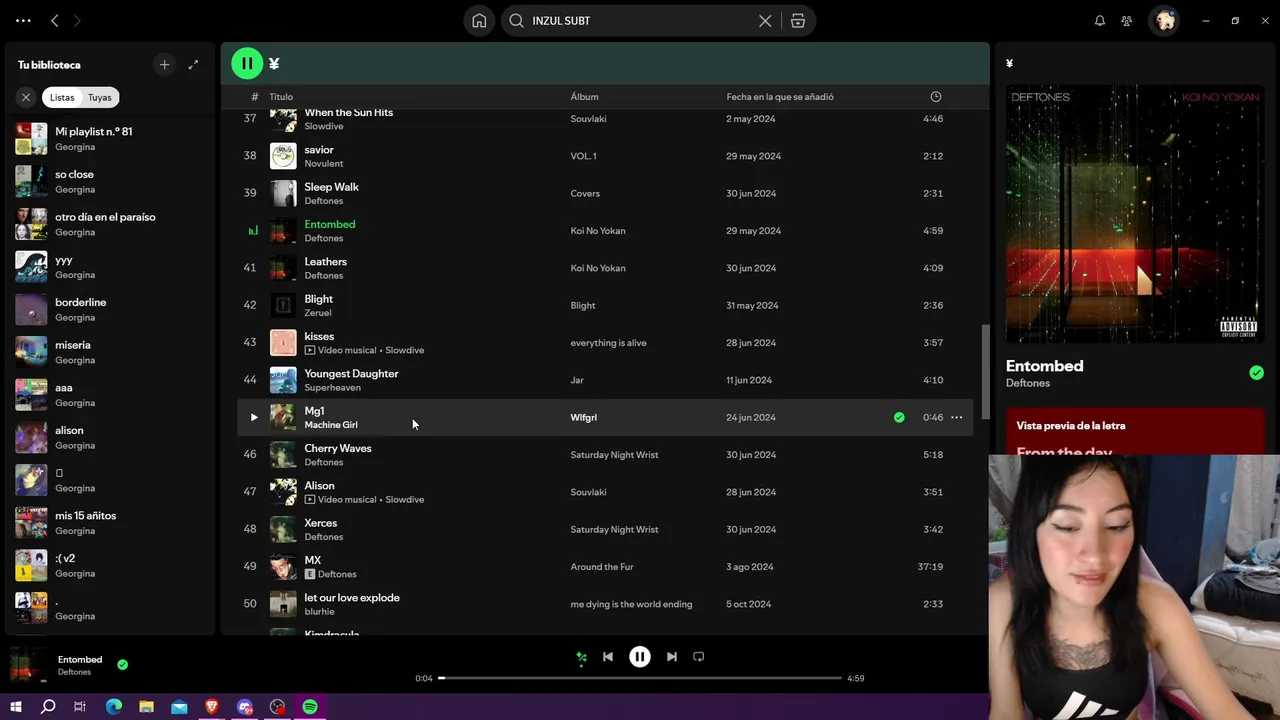Click the Blight track thumbnail

pyautogui.click(x=283, y=305)
